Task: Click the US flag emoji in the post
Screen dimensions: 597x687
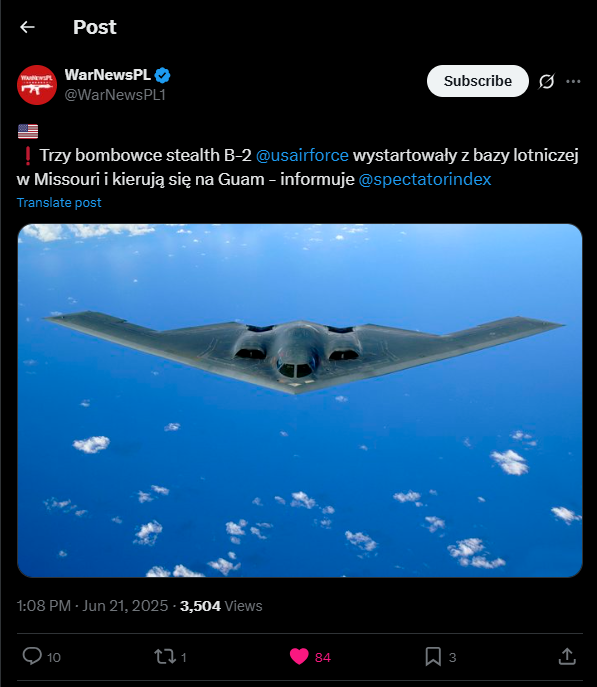Action: point(28,131)
